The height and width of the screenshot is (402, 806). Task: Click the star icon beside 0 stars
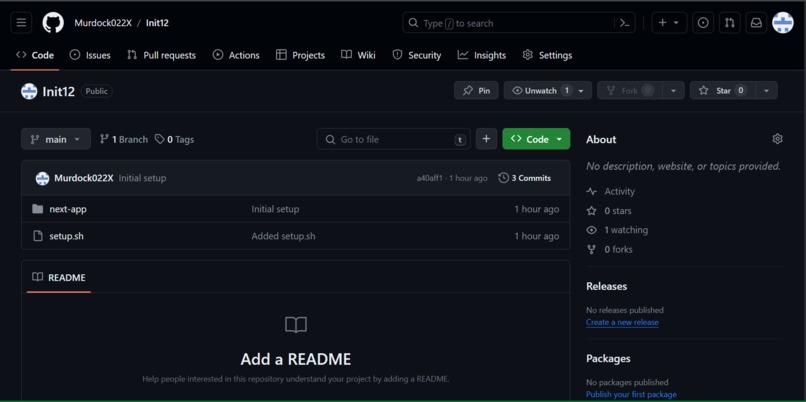coord(592,211)
